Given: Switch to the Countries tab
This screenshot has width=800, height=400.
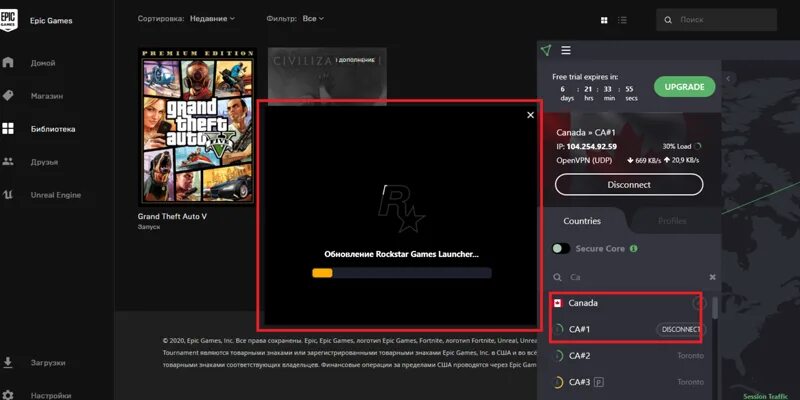Looking at the screenshot, I should click(x=582, y=221).
